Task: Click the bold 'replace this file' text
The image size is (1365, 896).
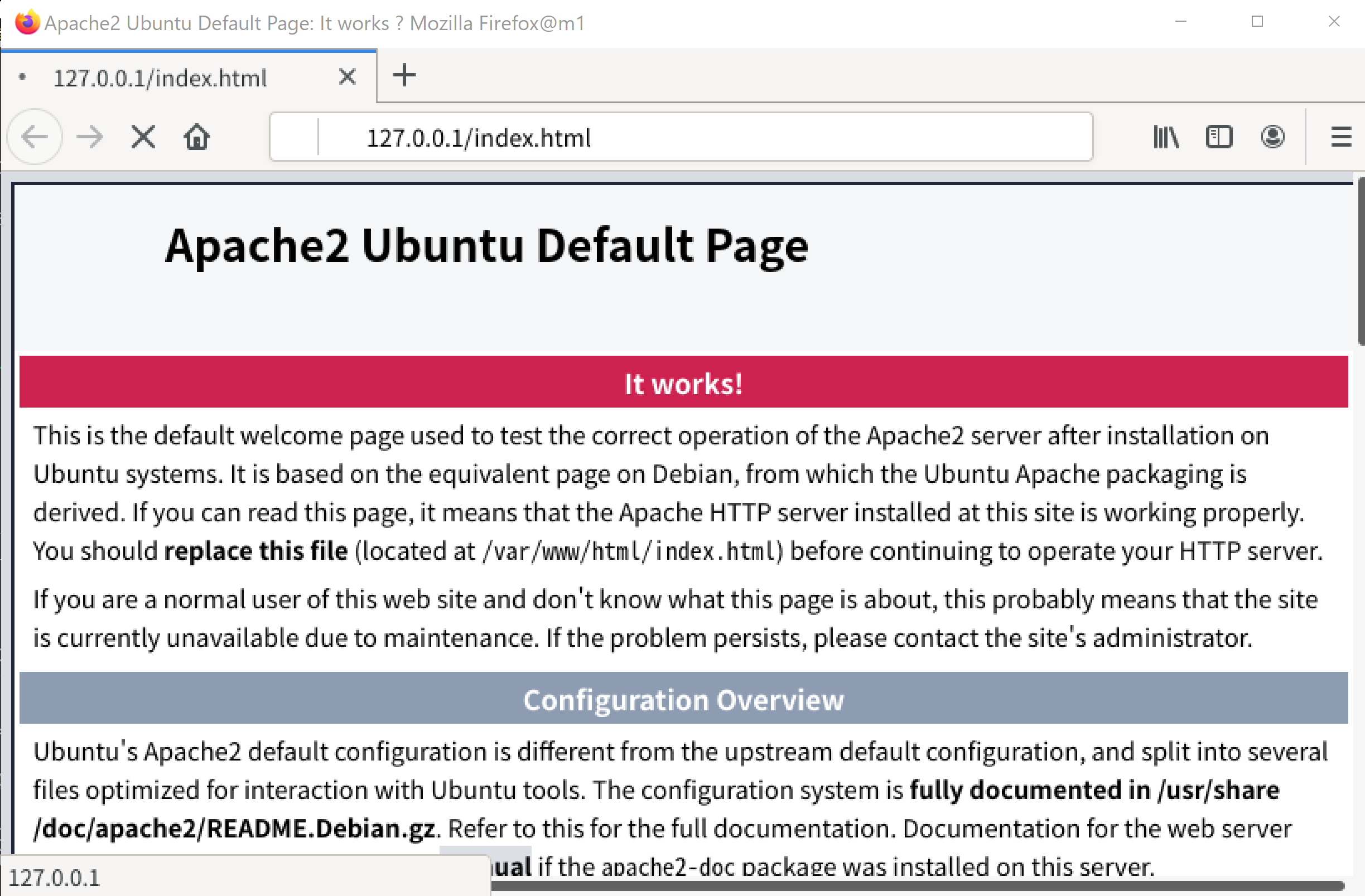Action: 256,551
